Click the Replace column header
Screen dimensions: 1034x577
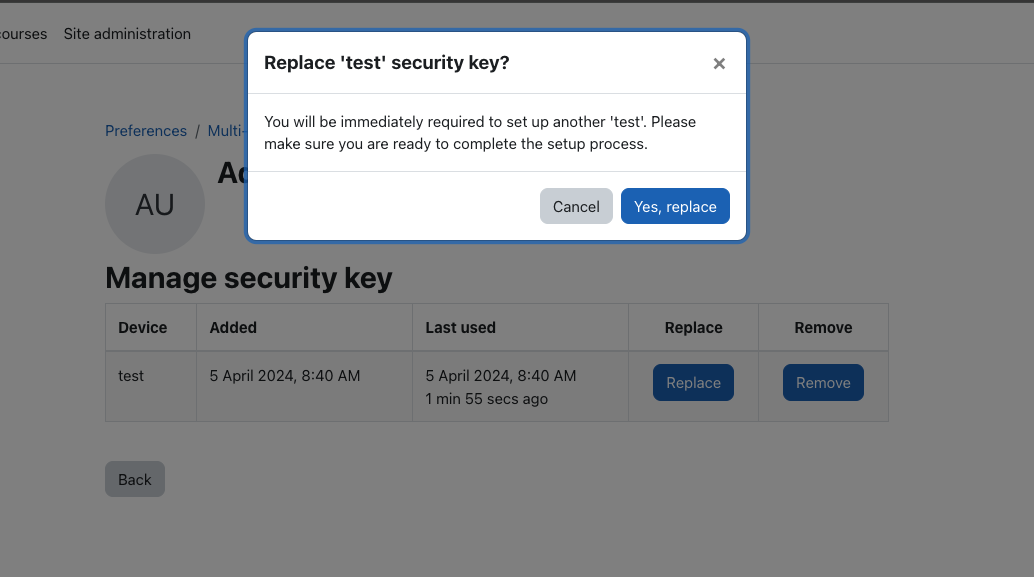point(693,328)
